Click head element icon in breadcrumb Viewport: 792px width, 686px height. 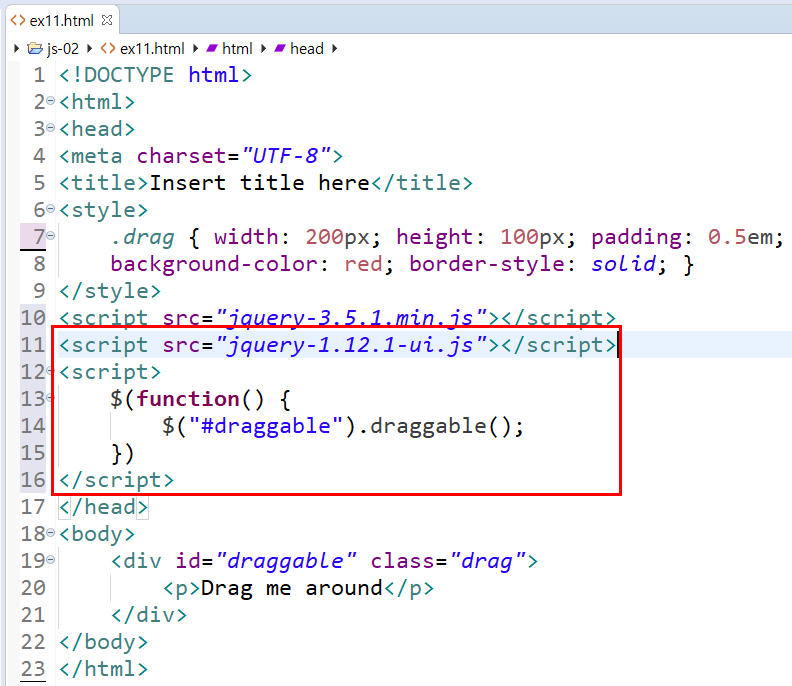(280, 48)
